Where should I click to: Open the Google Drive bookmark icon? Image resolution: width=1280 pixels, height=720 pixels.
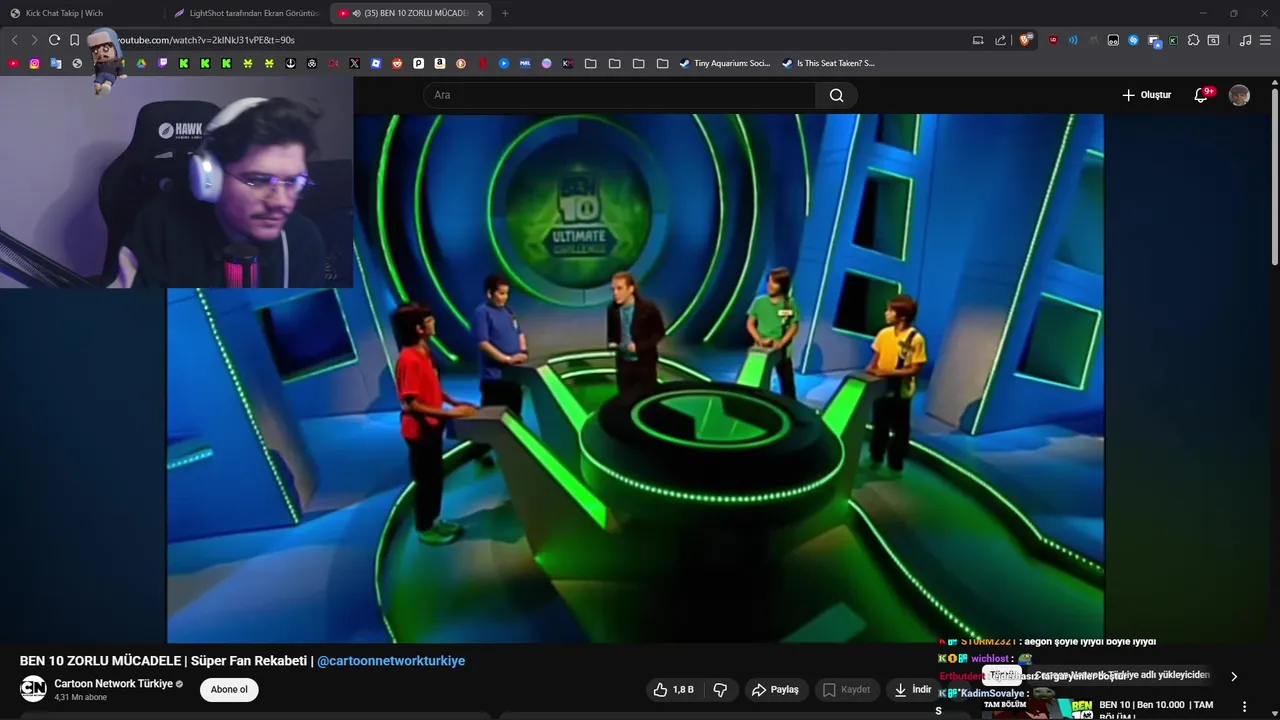point(141,63)
